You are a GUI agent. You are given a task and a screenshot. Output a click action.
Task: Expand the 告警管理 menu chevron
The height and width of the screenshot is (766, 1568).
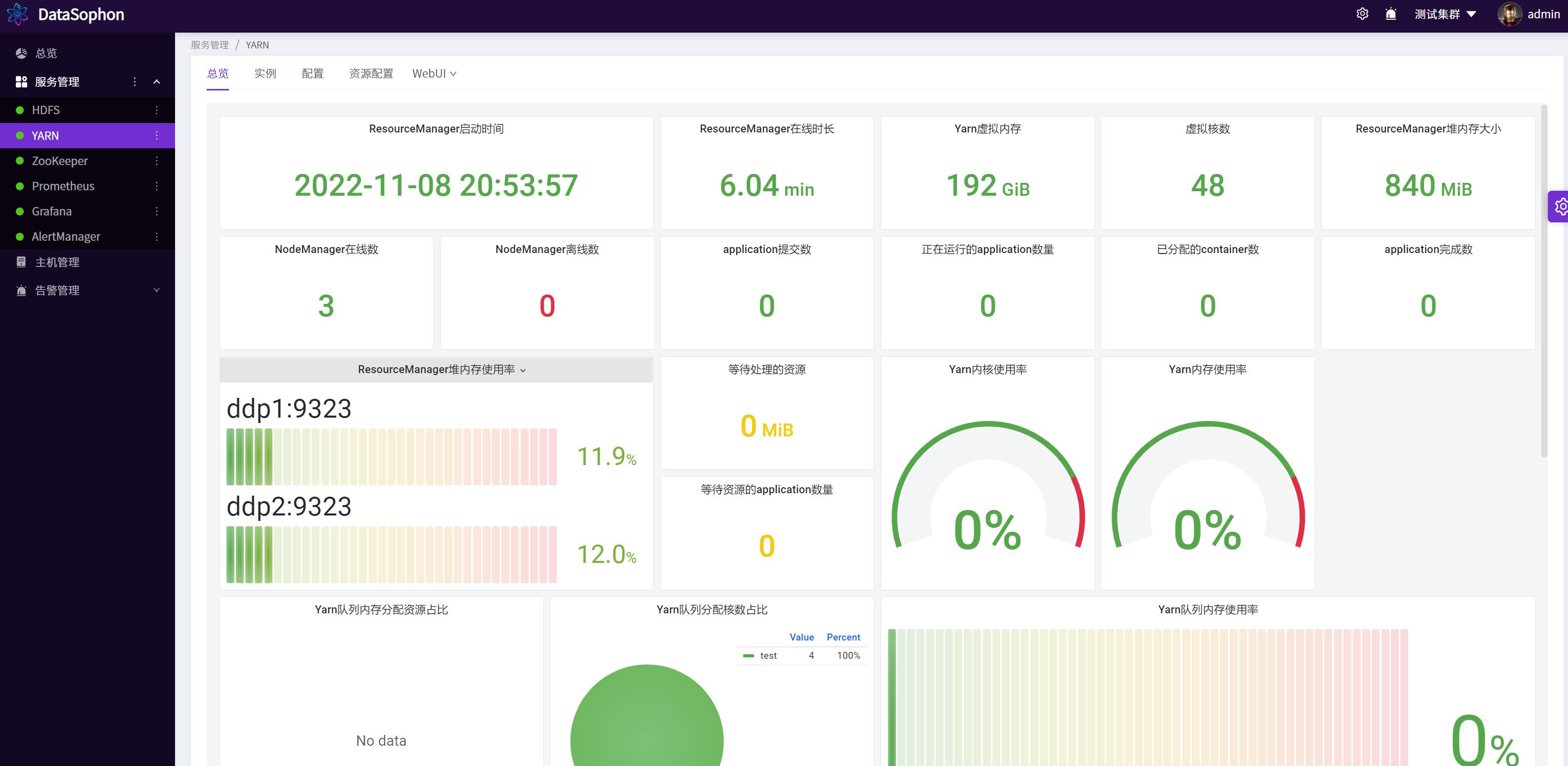[x=156, y=290]
